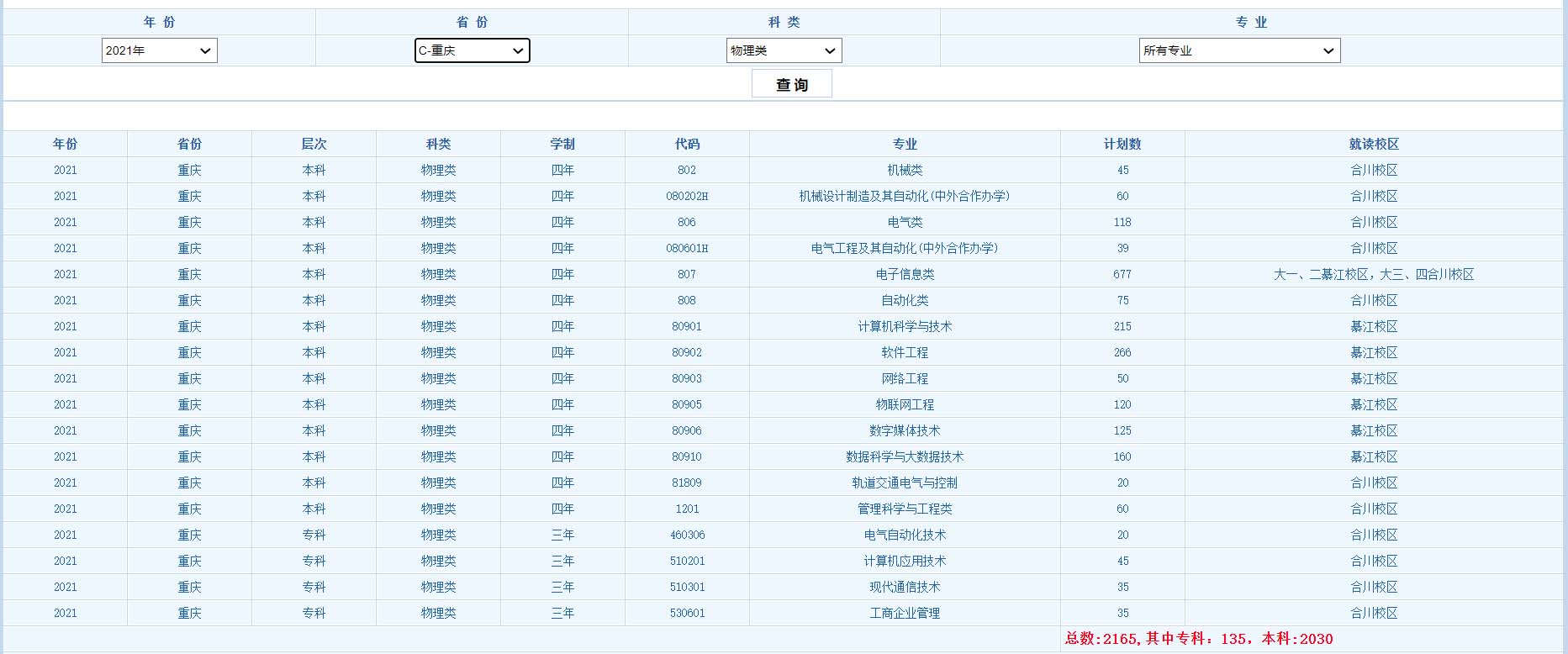
Task: Click code cell 80903
Action: tap(687, 378)
